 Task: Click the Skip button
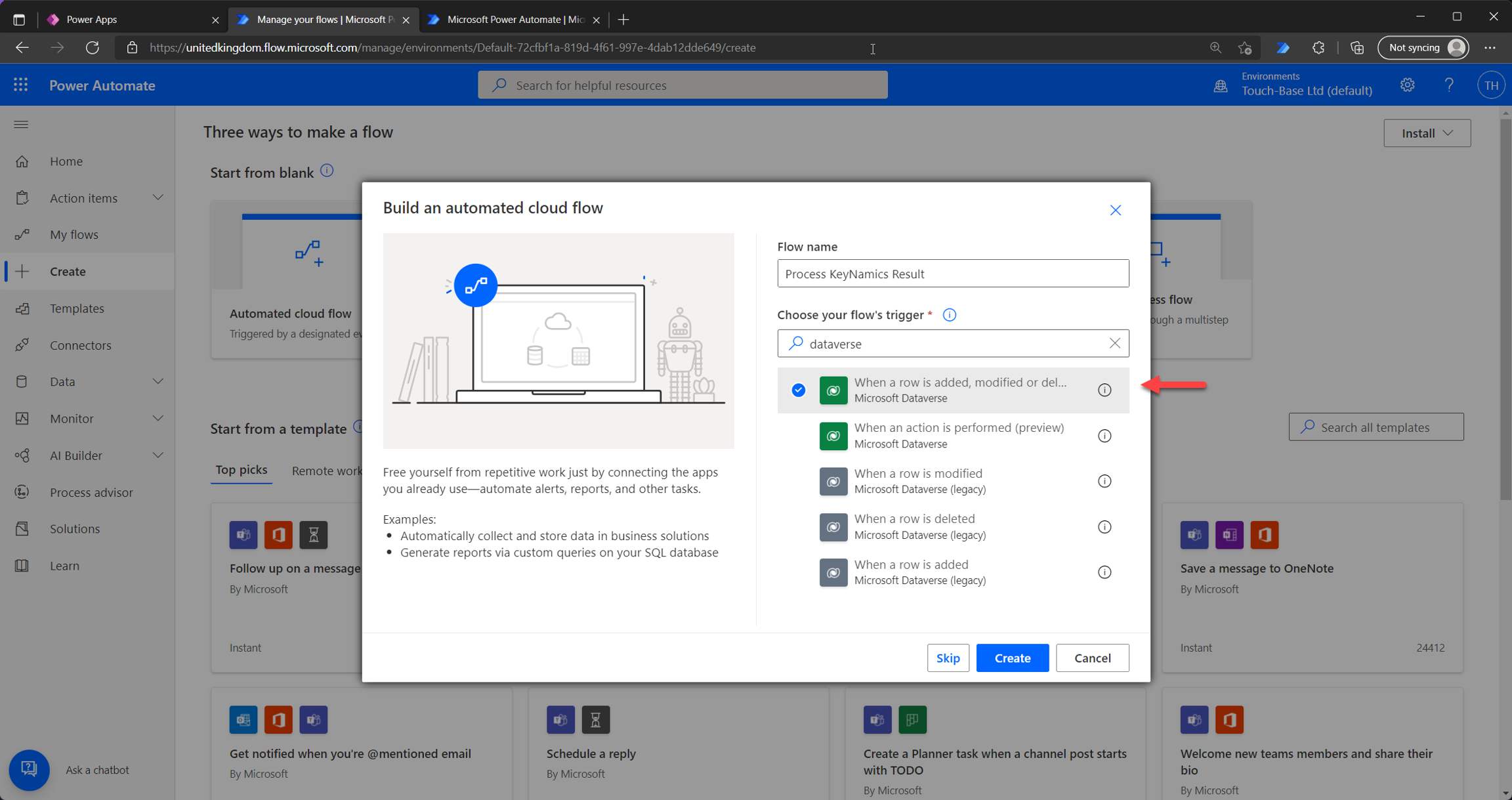coord(948,658)
